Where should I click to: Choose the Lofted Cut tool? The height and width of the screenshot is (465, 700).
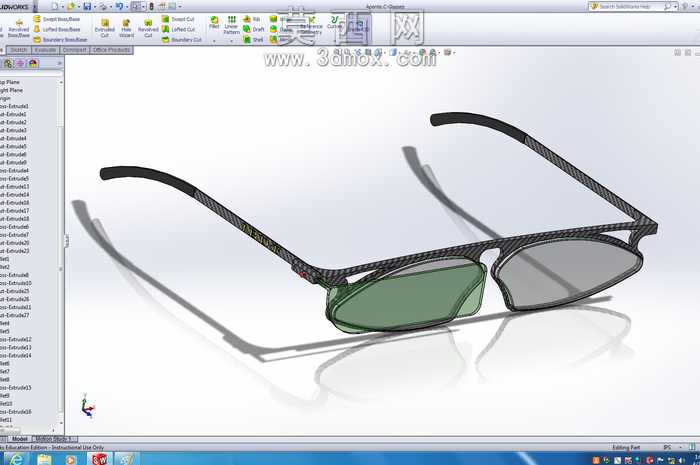pyautogui.click(x=178, y=29)
